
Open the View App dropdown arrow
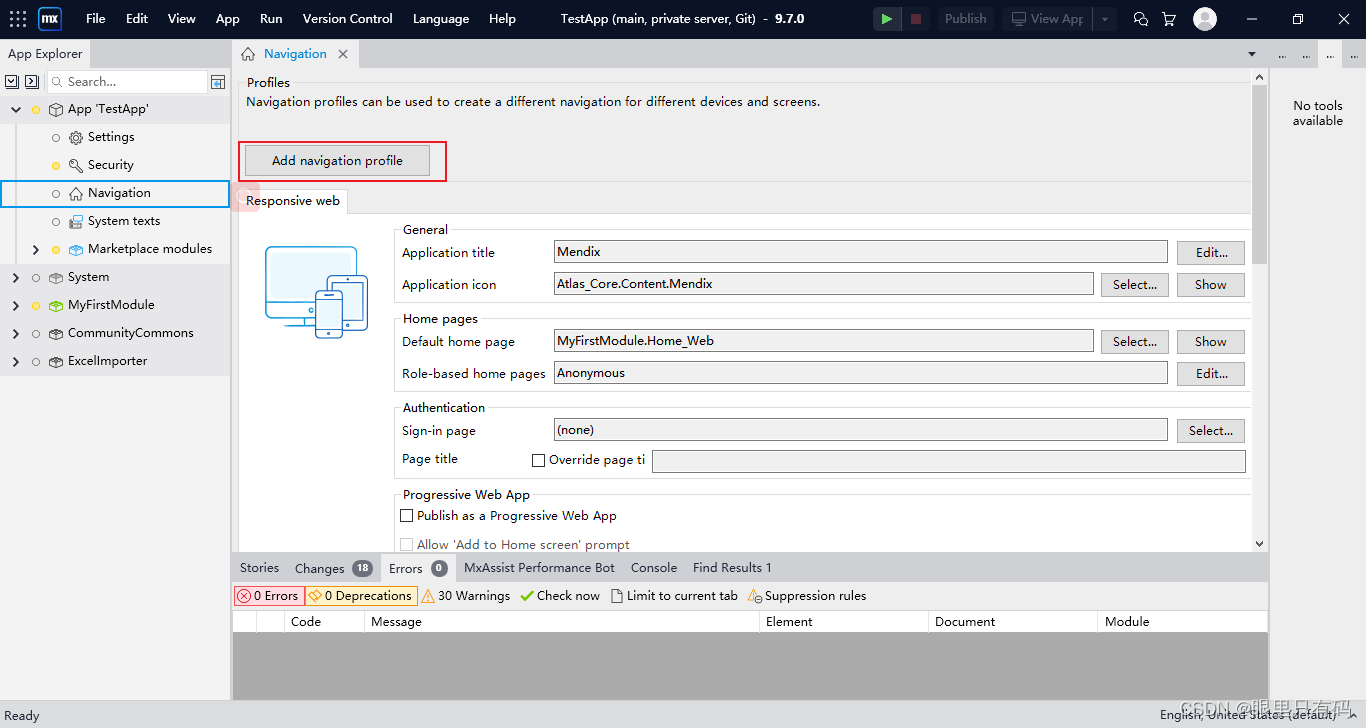click(x=1105, y=19)
